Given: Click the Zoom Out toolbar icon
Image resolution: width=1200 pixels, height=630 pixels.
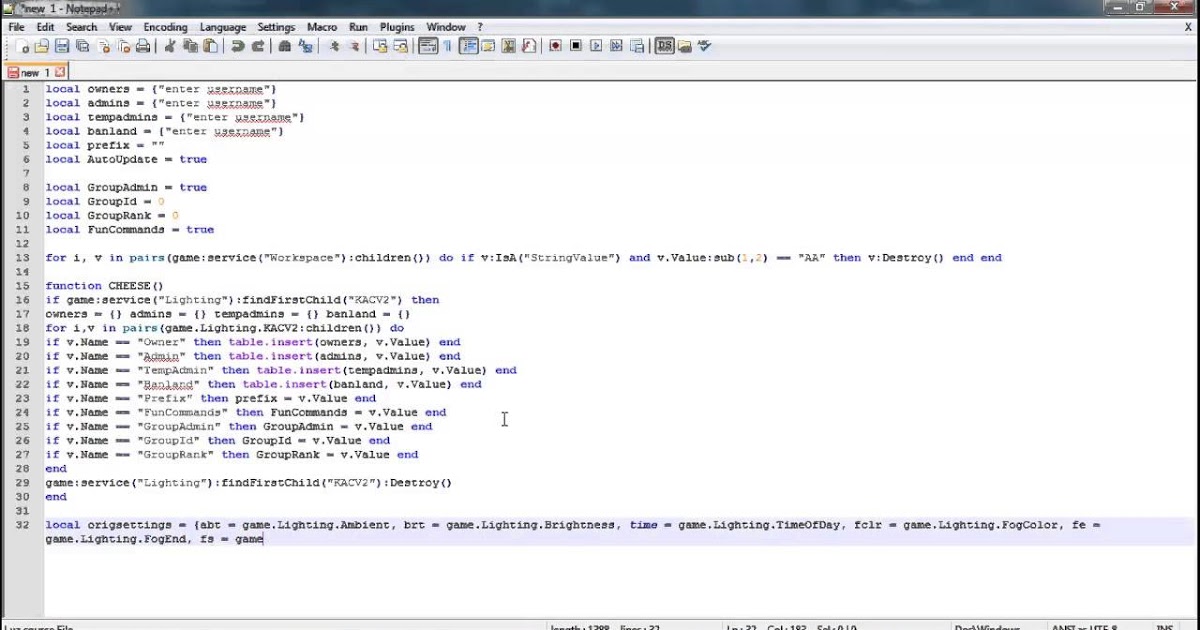Looking at the screenshot, I should (354, 45).
